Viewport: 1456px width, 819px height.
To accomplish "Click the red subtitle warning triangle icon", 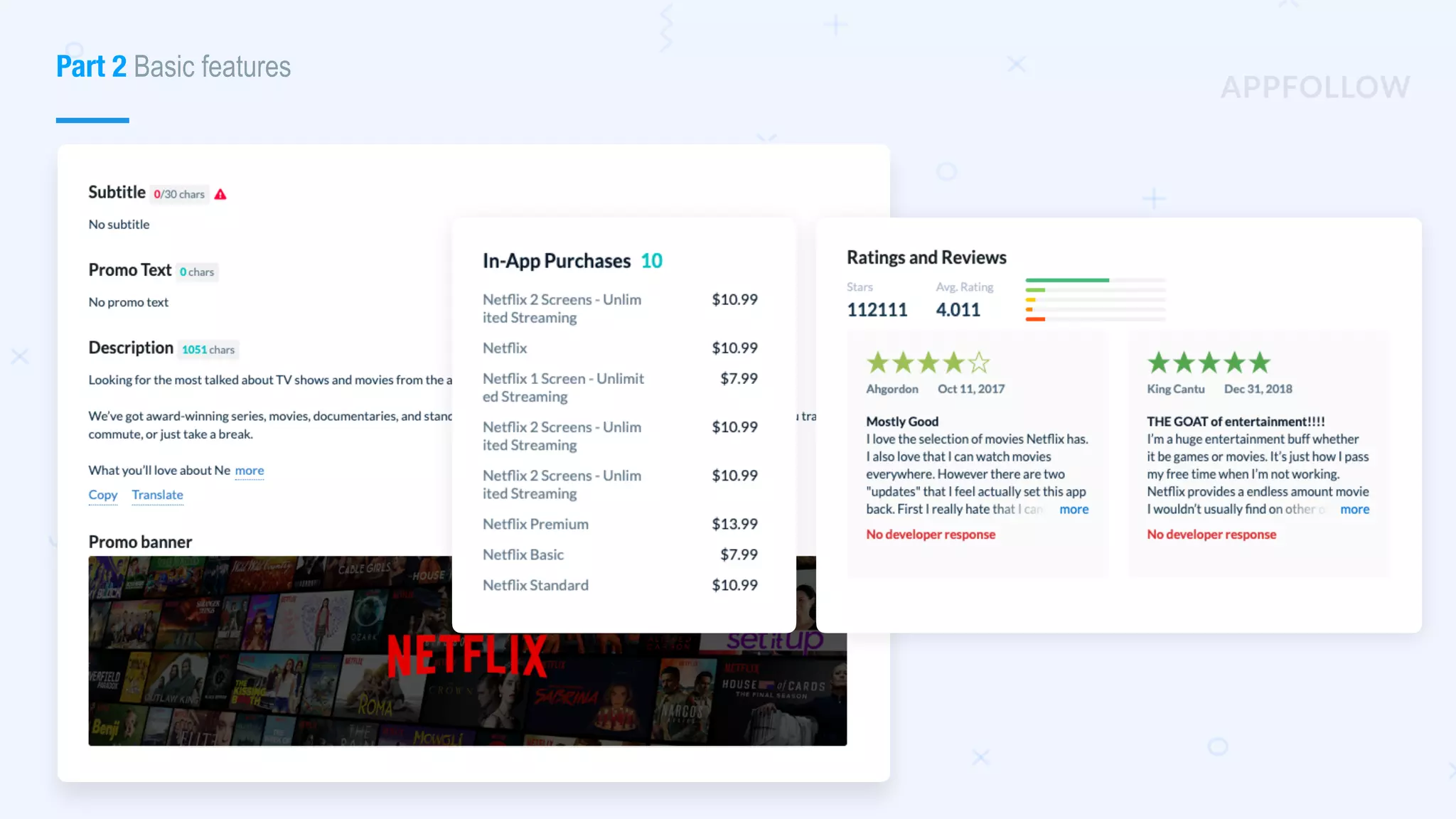I will pos(220,194).
